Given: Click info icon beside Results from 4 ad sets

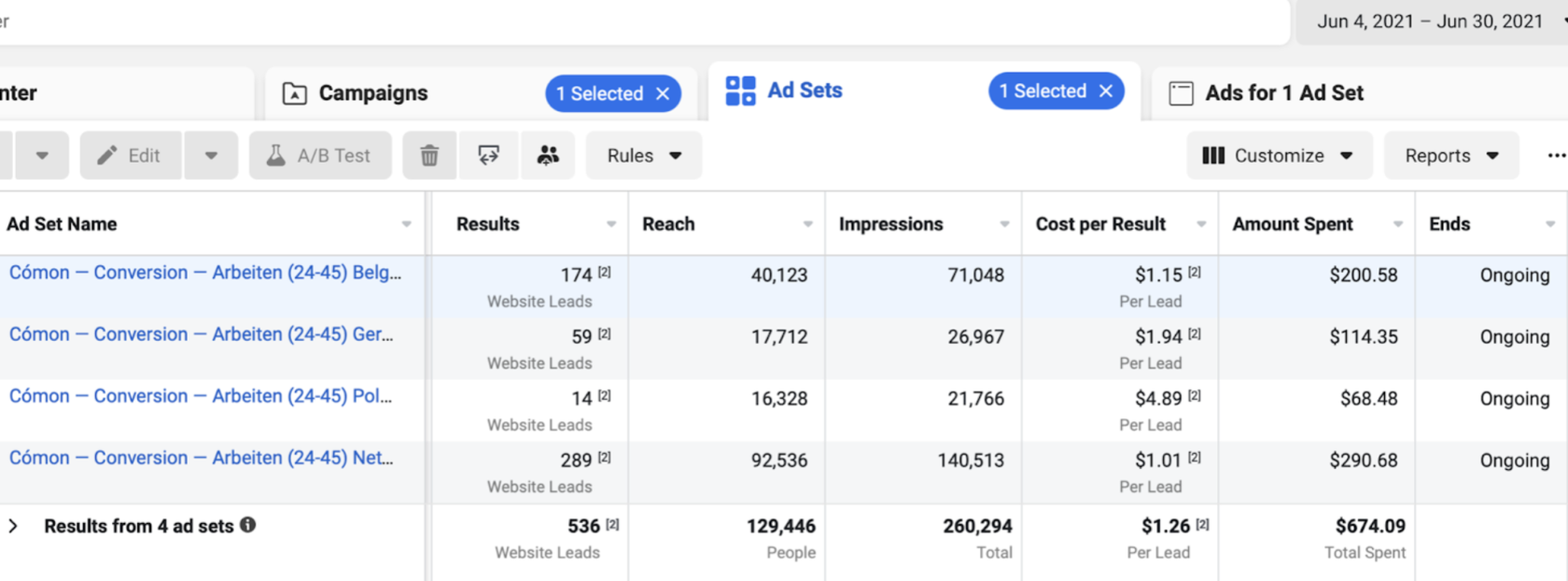Looking at the screenshot, I should click(247, 525).
